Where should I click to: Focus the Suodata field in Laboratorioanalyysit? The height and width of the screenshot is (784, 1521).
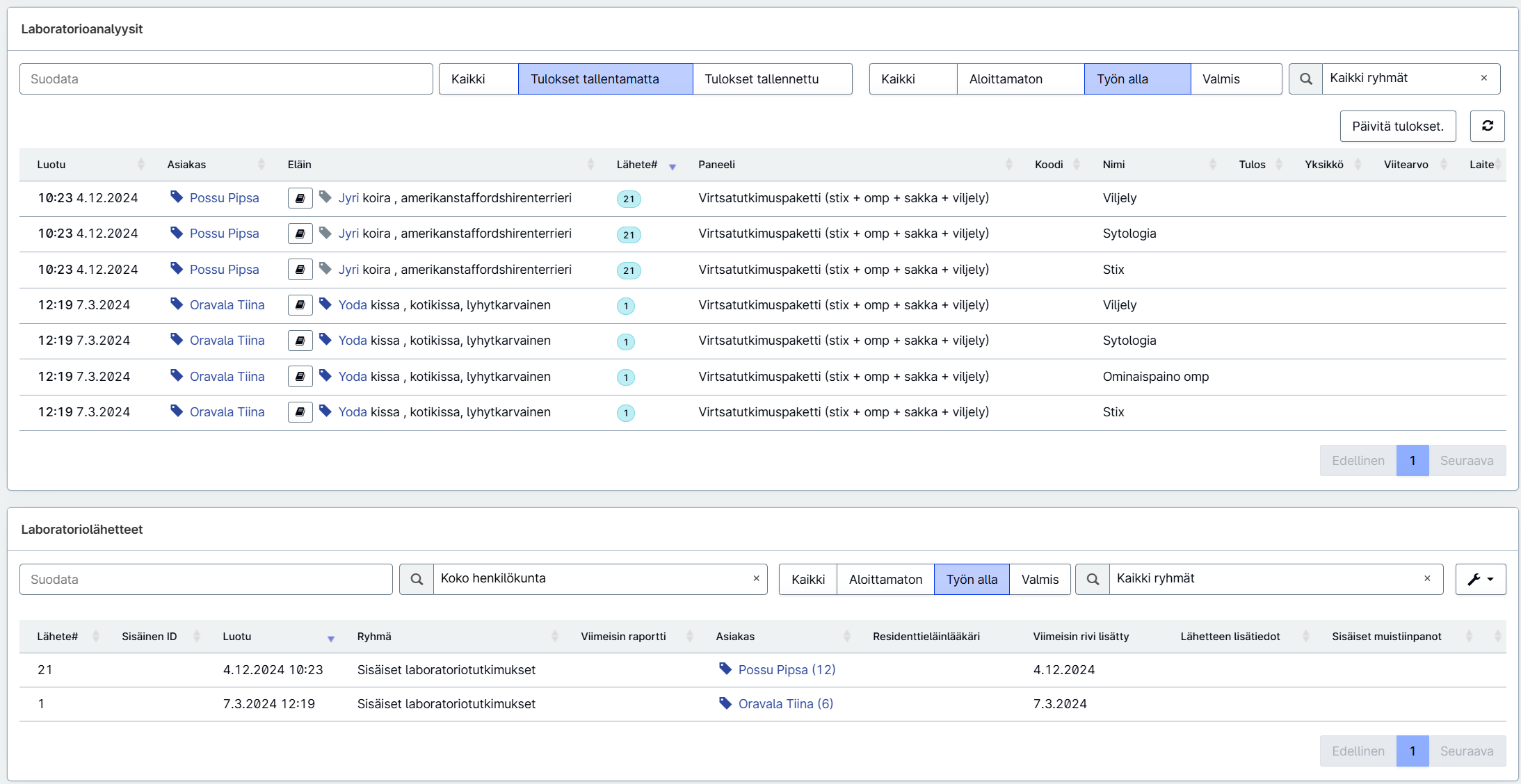226,79
